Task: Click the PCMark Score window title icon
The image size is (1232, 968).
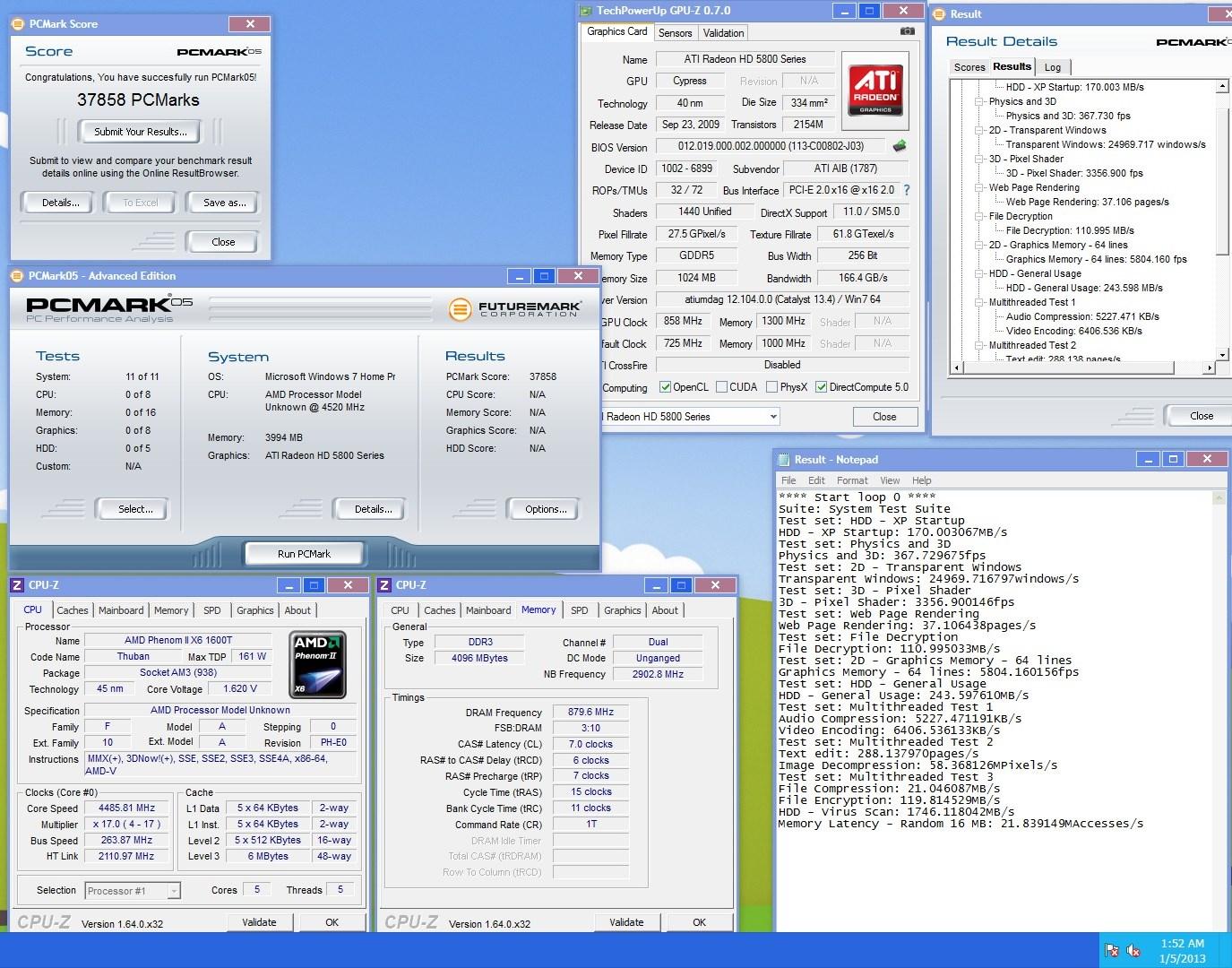Action: [18, 24]
